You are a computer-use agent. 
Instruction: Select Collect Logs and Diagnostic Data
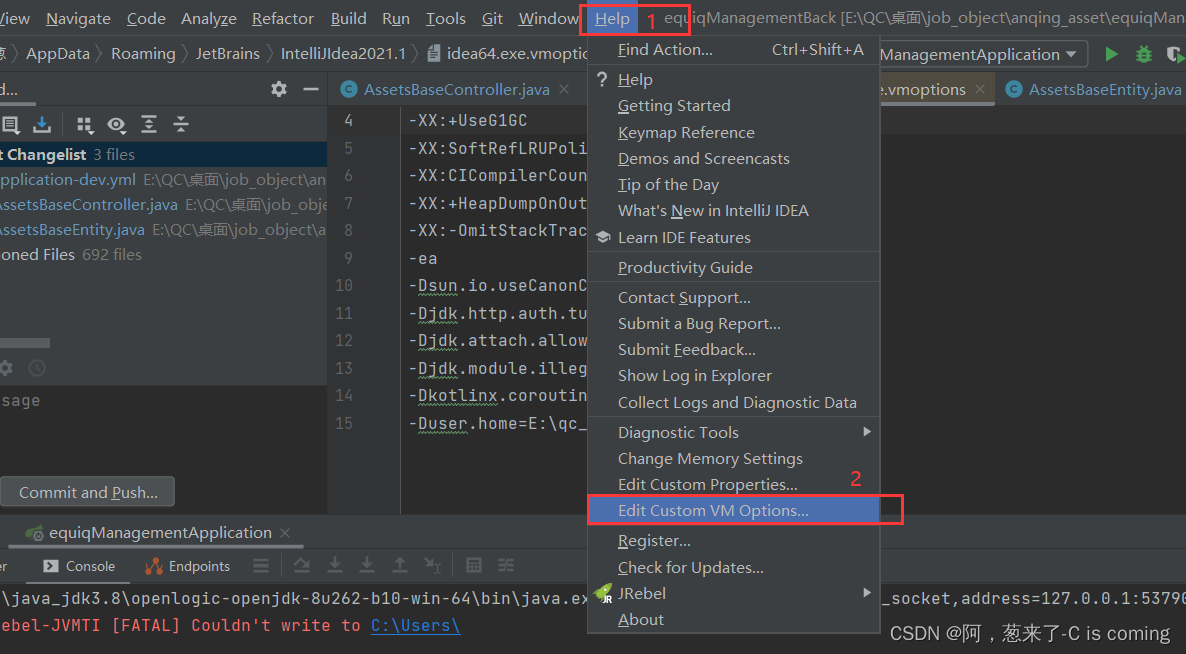pyautogui.click(x=734, y=402)
